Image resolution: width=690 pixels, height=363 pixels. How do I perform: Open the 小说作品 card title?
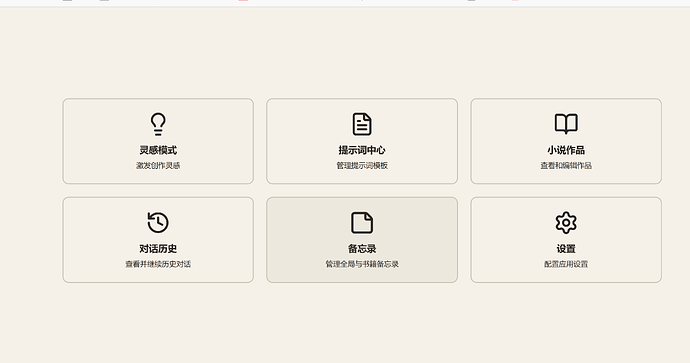point(566,150)
